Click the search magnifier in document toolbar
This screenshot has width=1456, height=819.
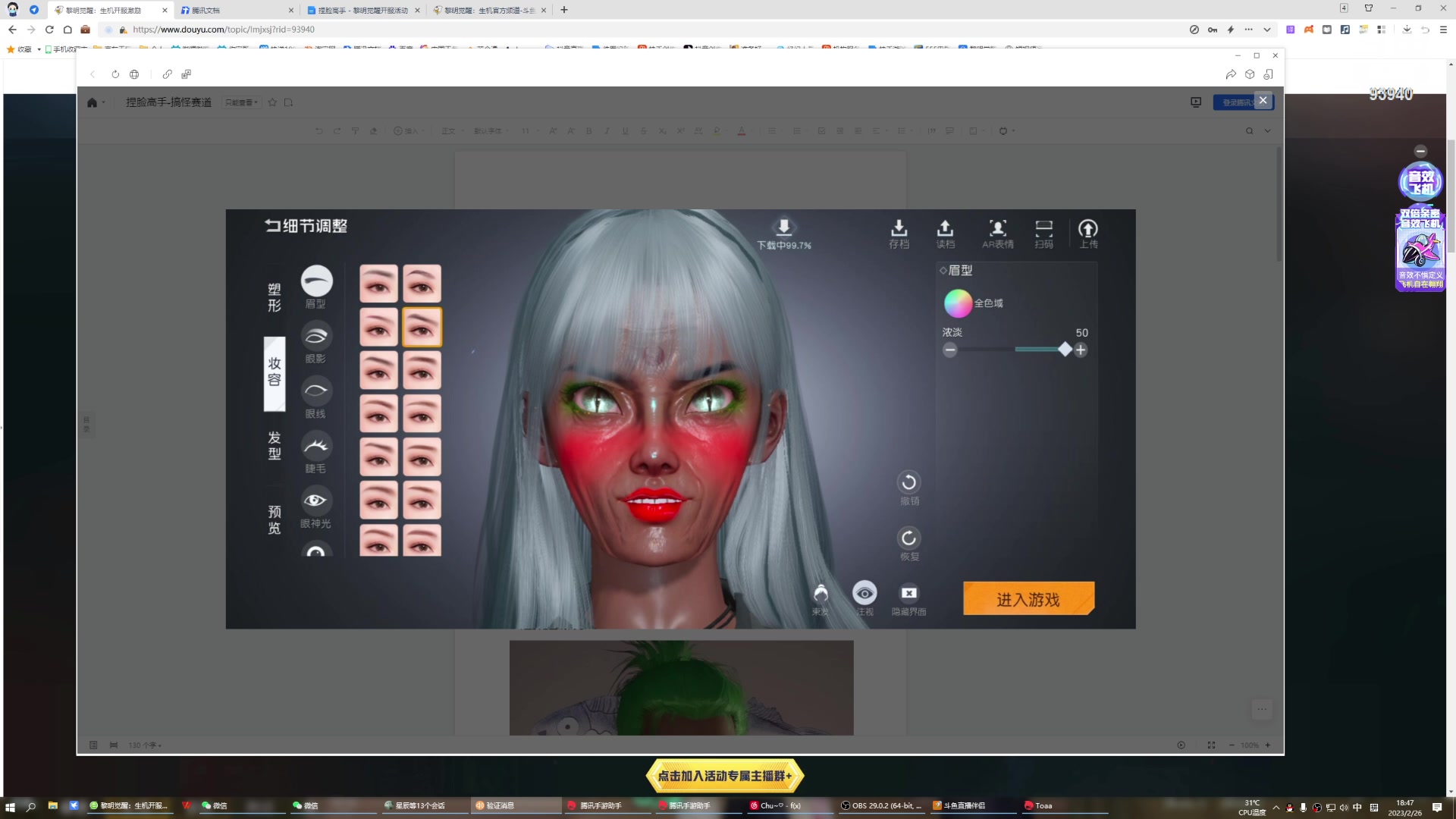pos(1249,131)
